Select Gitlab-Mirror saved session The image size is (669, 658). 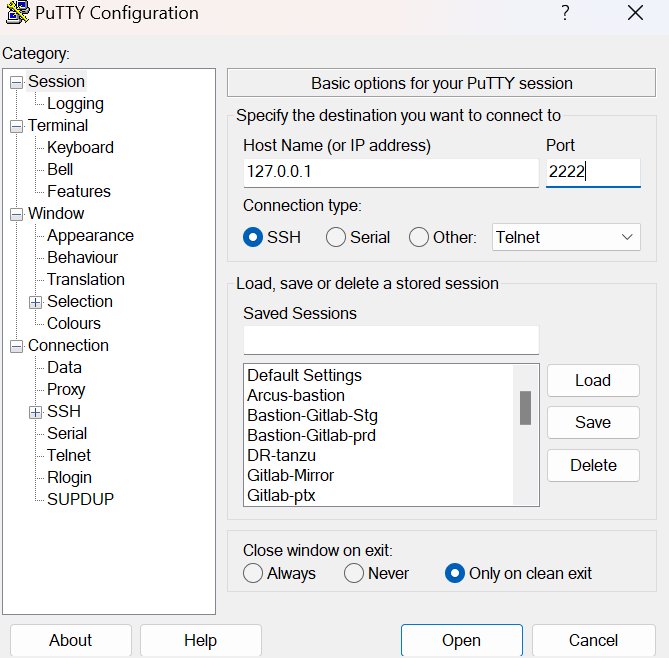[379, 475]
